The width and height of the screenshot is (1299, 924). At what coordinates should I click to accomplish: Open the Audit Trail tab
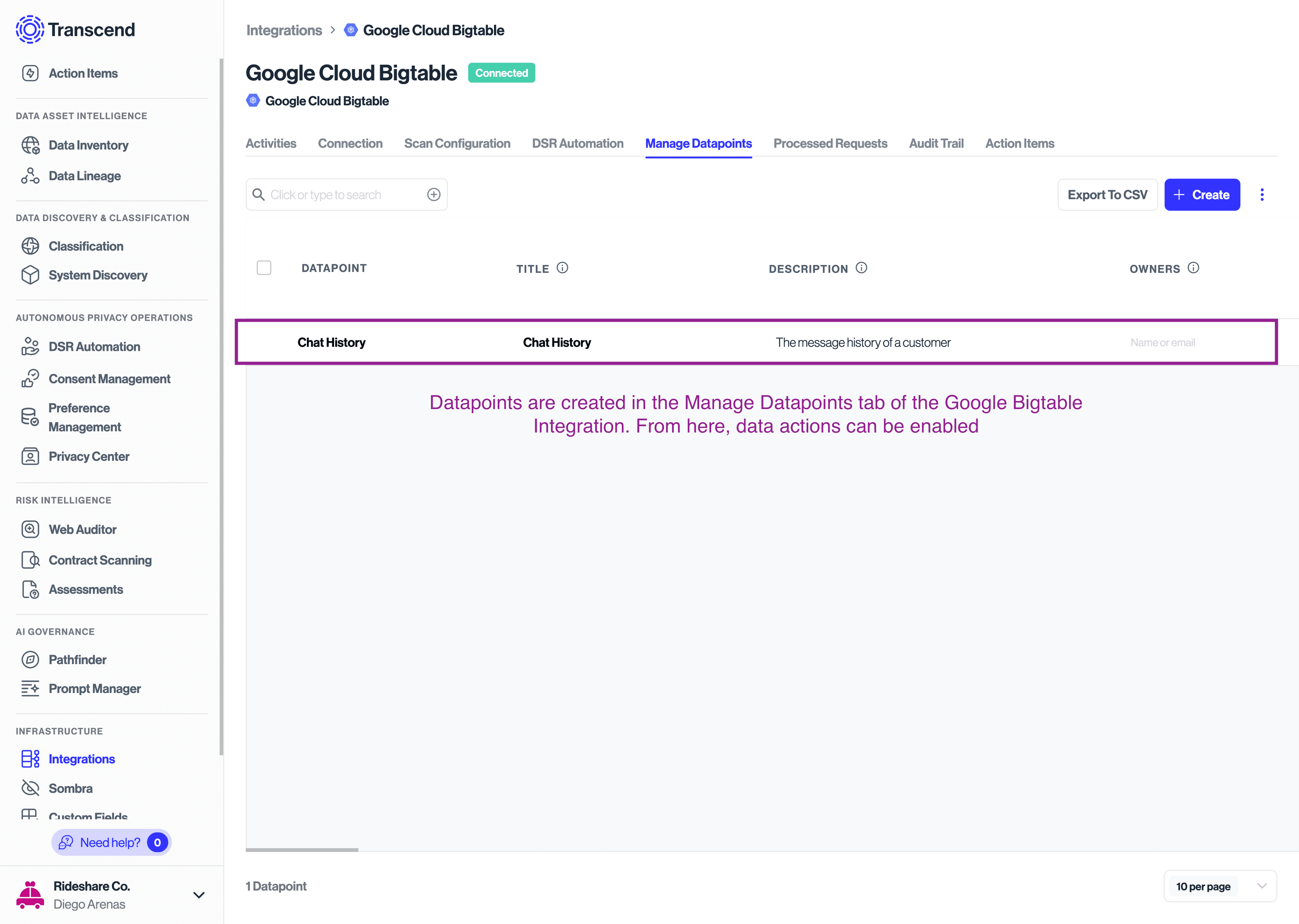pyautogui.click(x=936, y=143)
